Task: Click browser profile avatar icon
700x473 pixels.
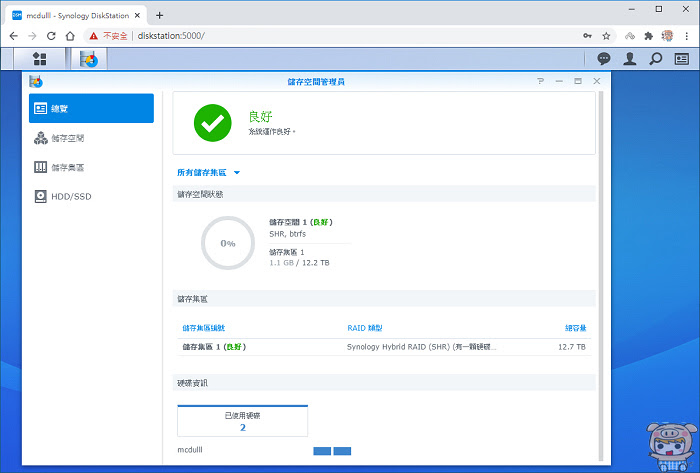Action: tap(667, 36)
